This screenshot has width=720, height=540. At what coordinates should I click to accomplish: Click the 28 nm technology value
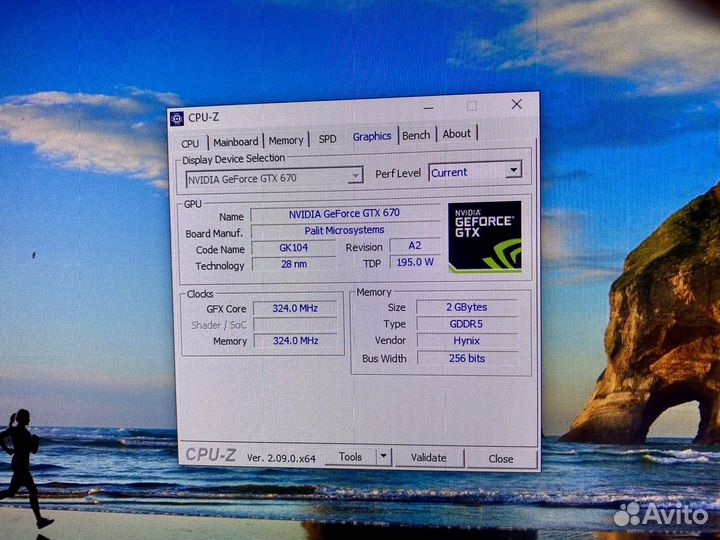tap(294, 264)
